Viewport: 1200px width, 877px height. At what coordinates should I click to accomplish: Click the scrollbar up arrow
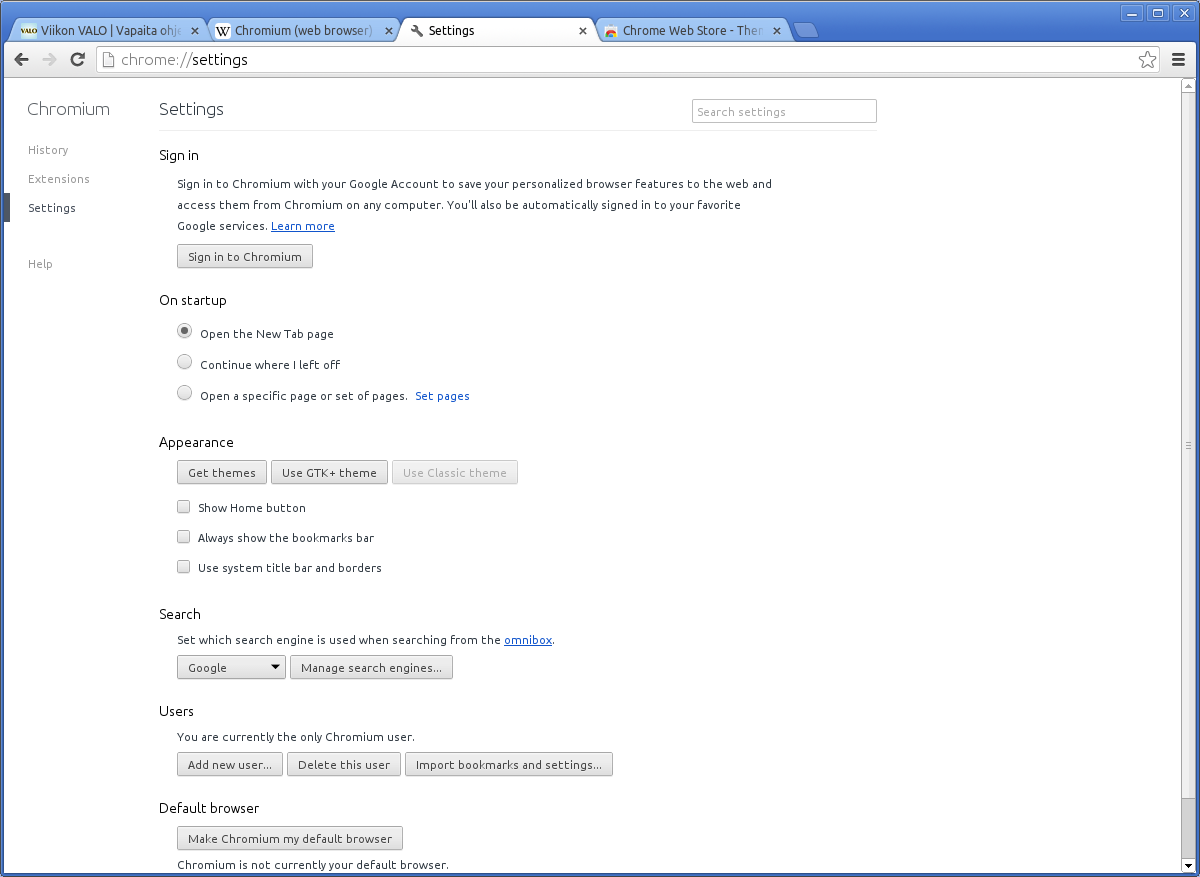tap(1188, 87)
